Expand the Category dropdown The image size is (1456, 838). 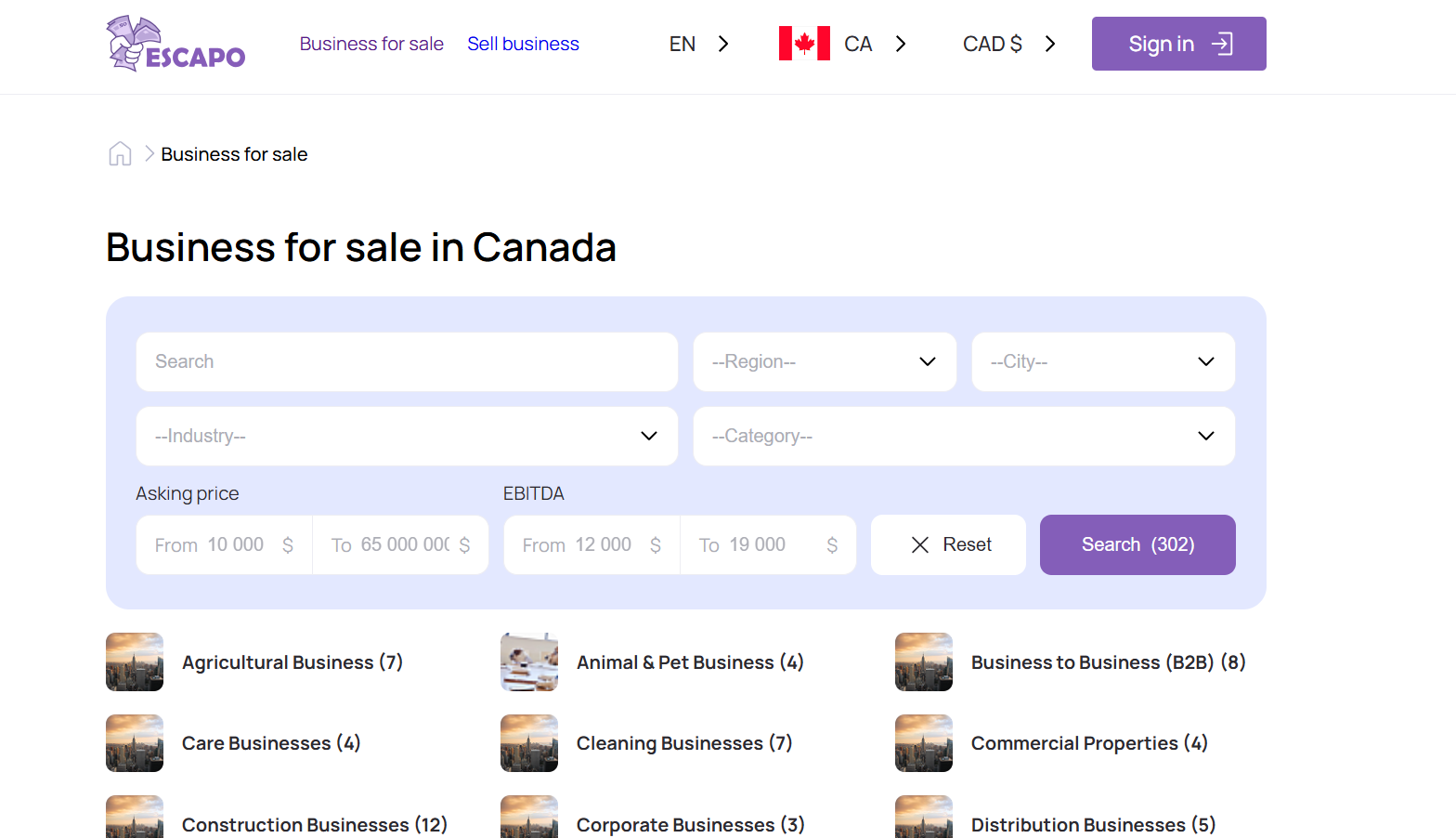(x=964, y=436)
